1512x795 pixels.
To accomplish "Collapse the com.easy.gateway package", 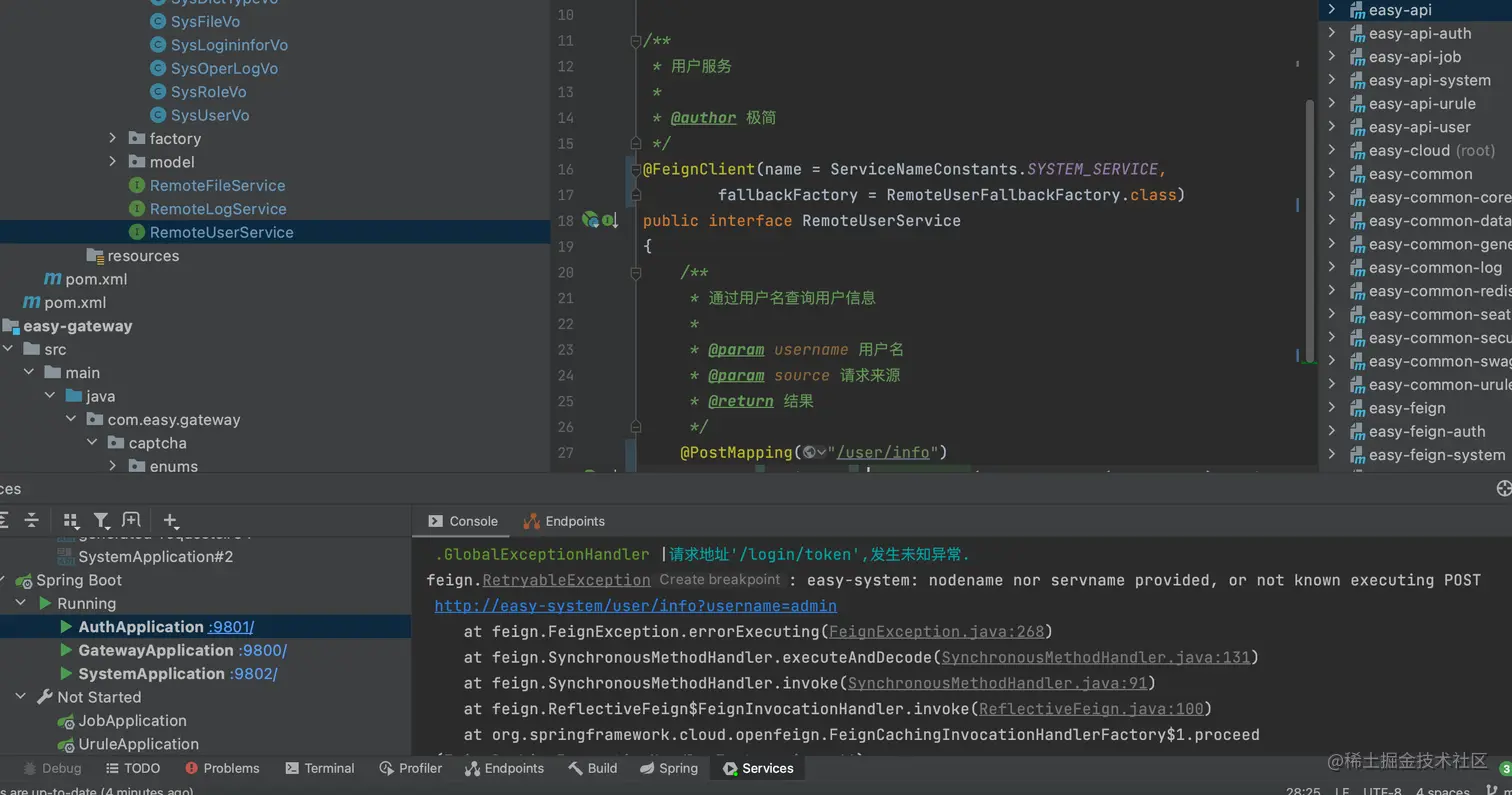I will [x=71, y=419].
